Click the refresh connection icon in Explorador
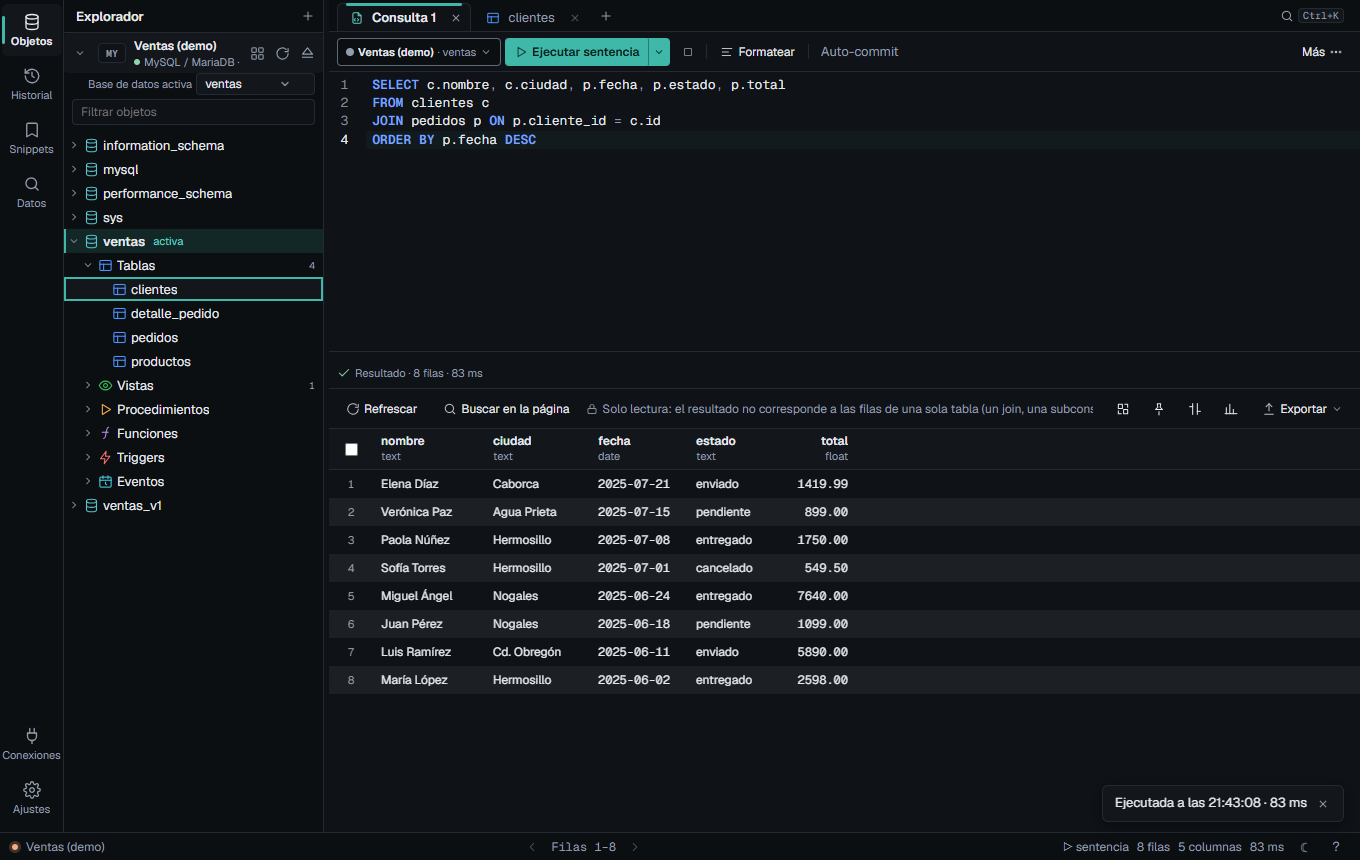 click(x=282, y=53)
